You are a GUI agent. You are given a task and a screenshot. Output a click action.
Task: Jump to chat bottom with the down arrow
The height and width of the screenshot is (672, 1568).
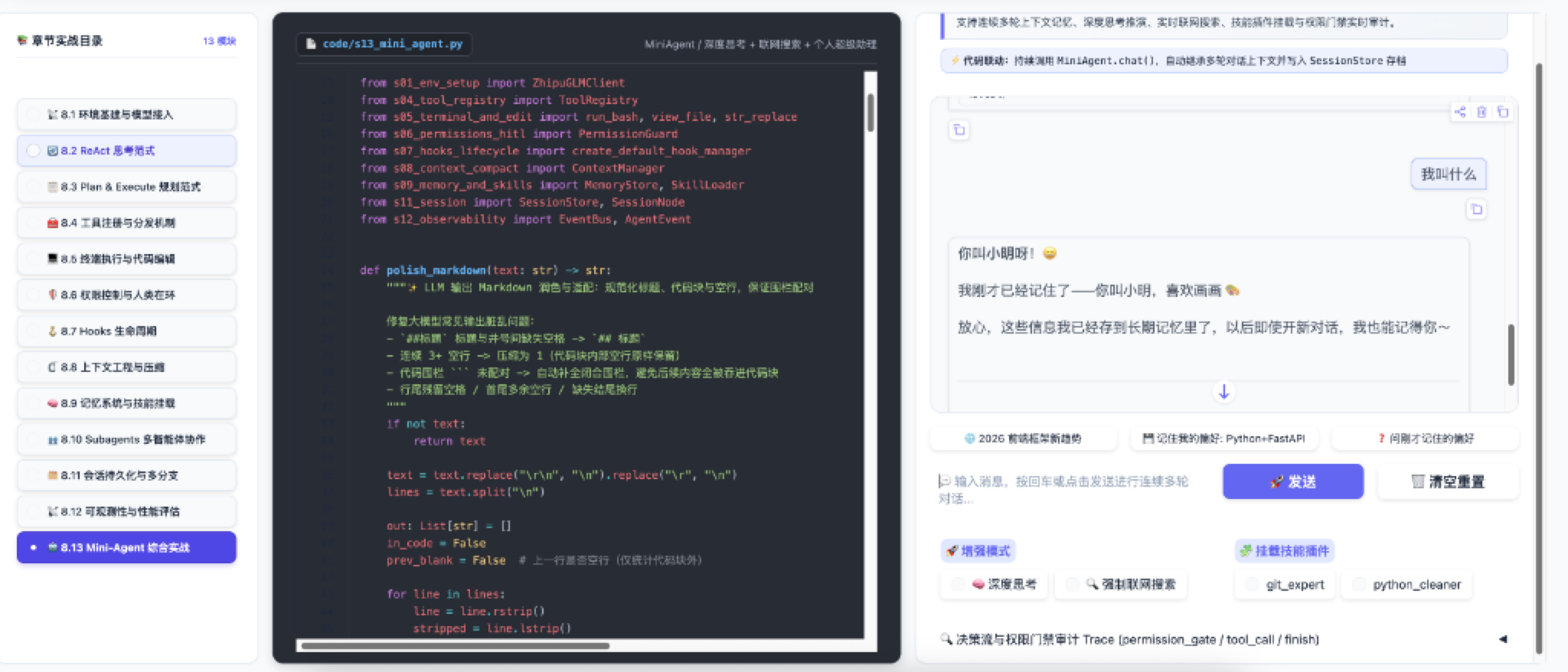tap(1223, 392)
